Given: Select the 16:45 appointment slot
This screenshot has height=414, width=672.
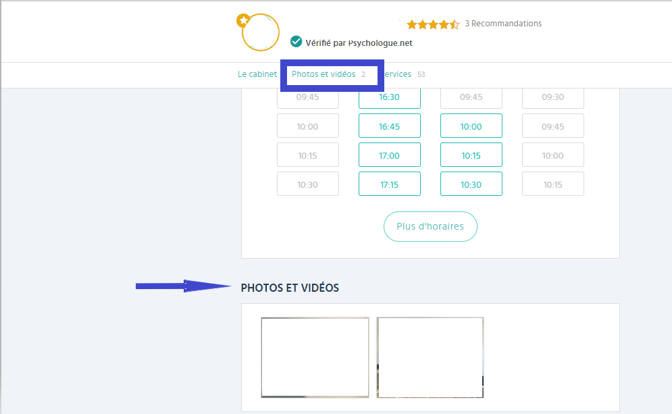Looking at the screenshot, I should tap(389, 126).
